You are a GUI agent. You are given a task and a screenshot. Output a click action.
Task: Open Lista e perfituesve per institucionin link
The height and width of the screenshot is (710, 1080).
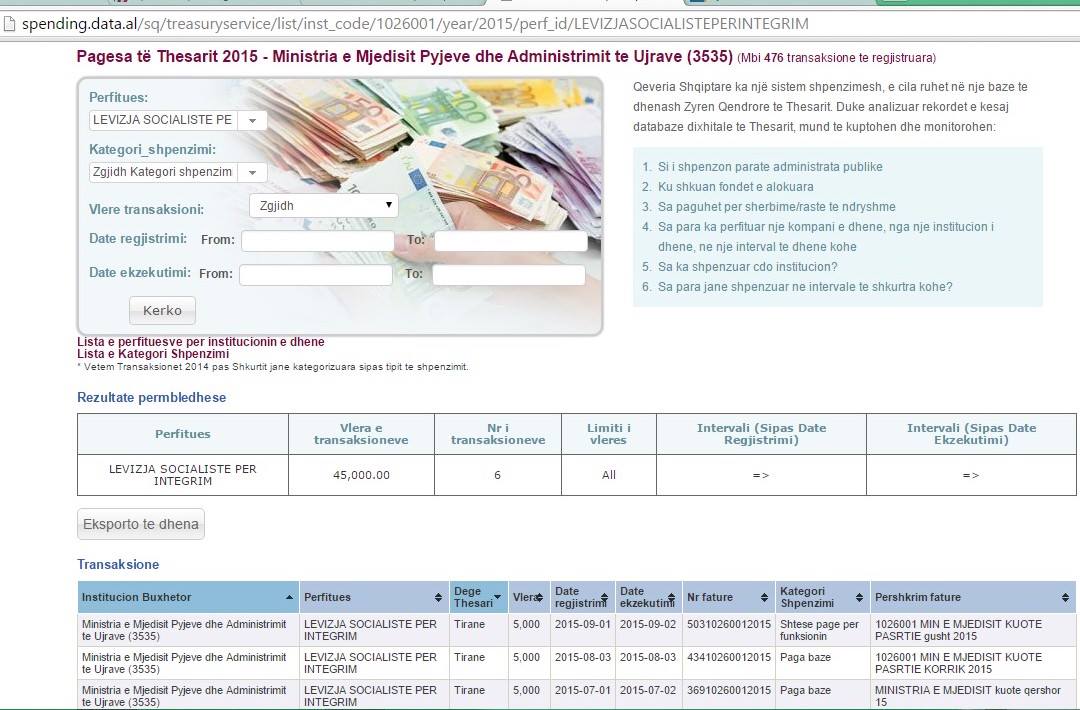[200, 342]
